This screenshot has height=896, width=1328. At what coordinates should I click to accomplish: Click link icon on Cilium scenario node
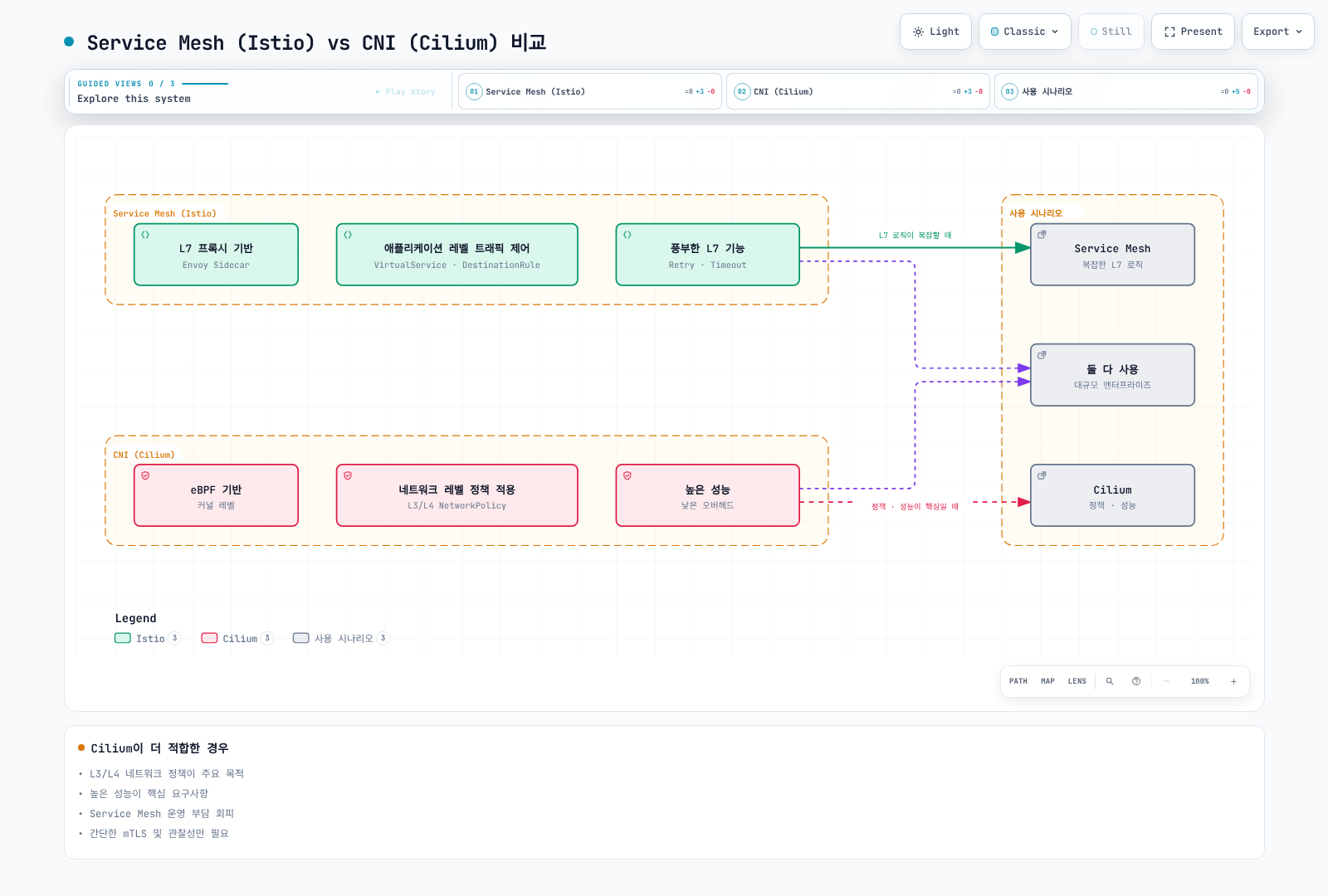point(1042,475)
